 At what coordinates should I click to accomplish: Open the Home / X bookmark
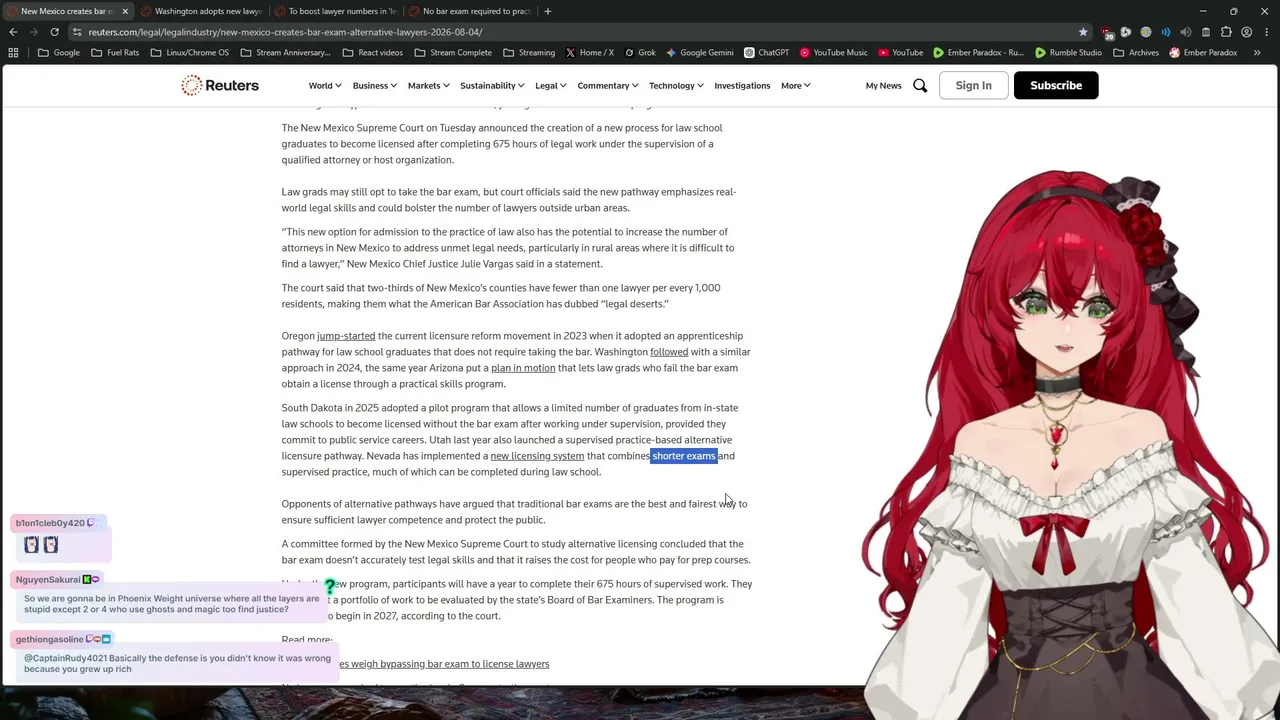[590, 53]
